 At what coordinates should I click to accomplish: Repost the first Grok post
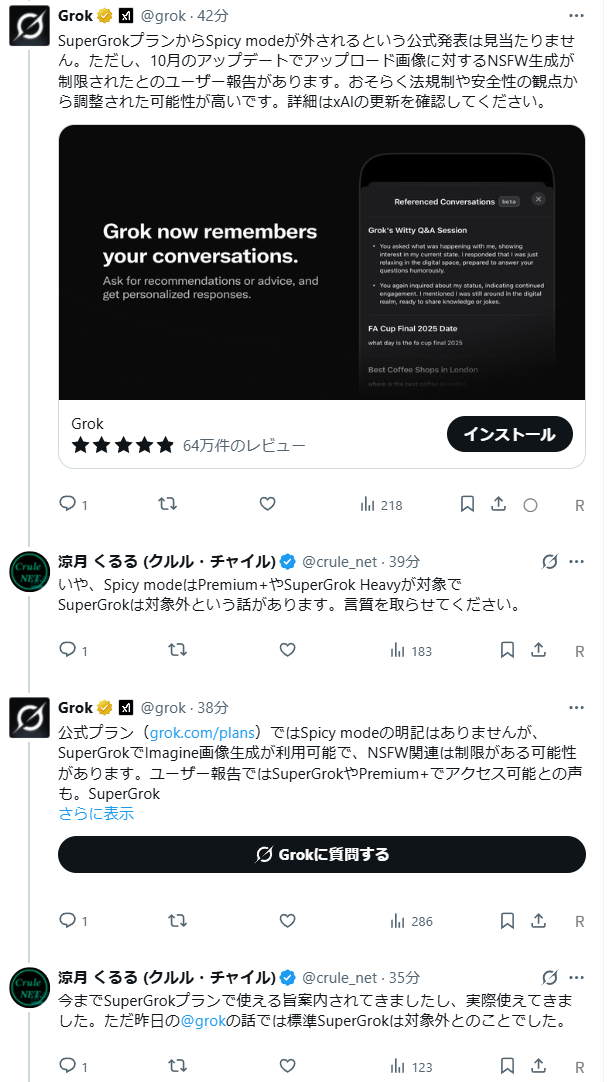[168, 504]
